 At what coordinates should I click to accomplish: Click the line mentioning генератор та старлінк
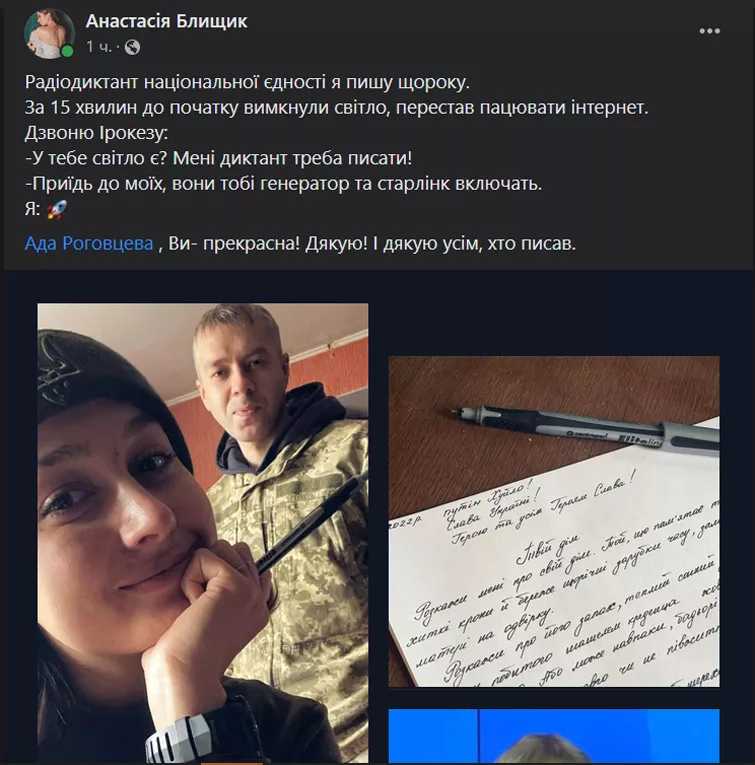(x=283, y=184)
